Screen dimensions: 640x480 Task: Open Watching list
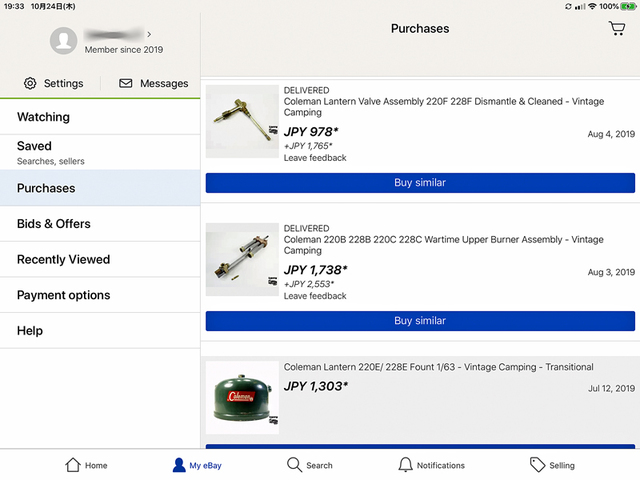pos(100,117)
